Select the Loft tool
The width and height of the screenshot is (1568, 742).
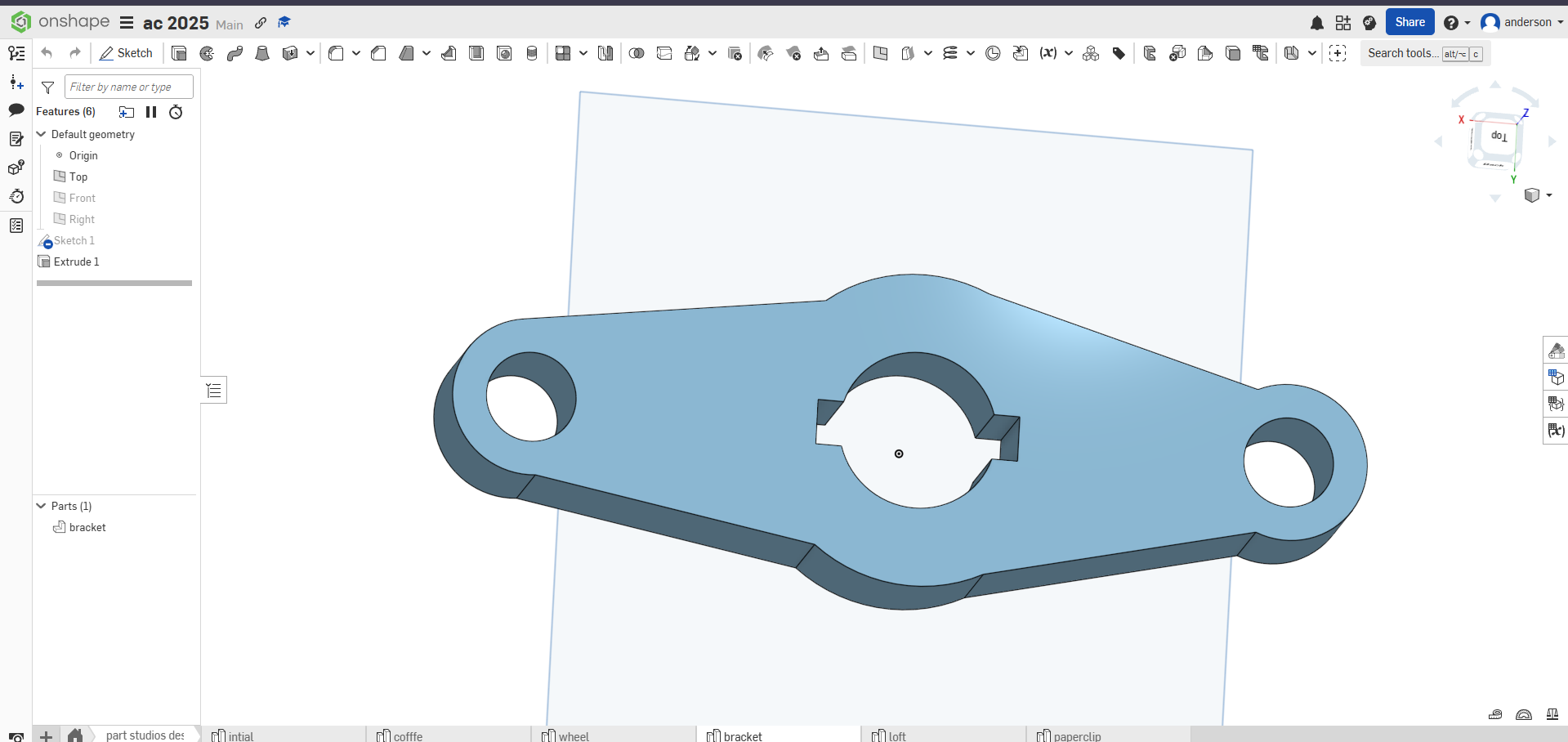coord(262,54)
